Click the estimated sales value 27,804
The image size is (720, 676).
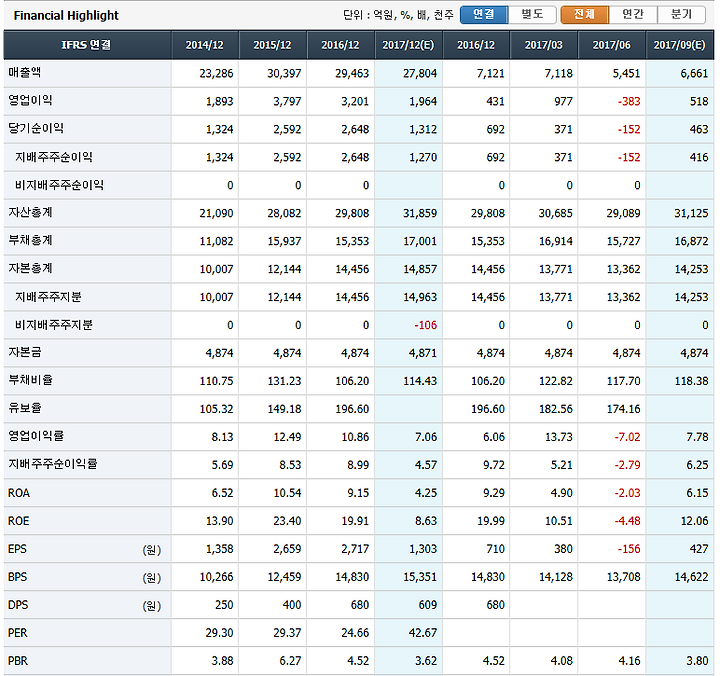pos(420,73)
